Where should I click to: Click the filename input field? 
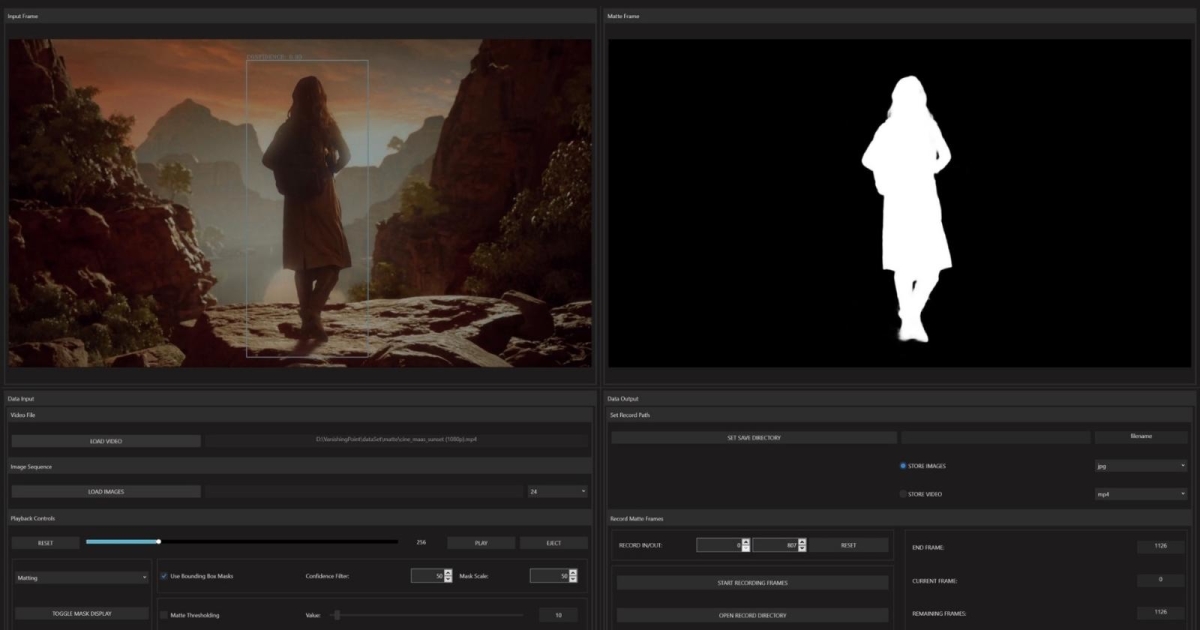[x=1141, y=438]
